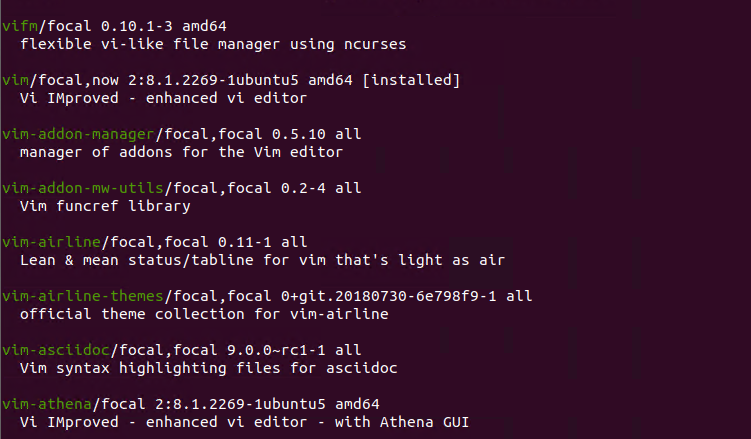This screenshot has height=439, width=751.
Task: Click 'official theme collection for vim-airline' text
Action: tap(204, 315)
